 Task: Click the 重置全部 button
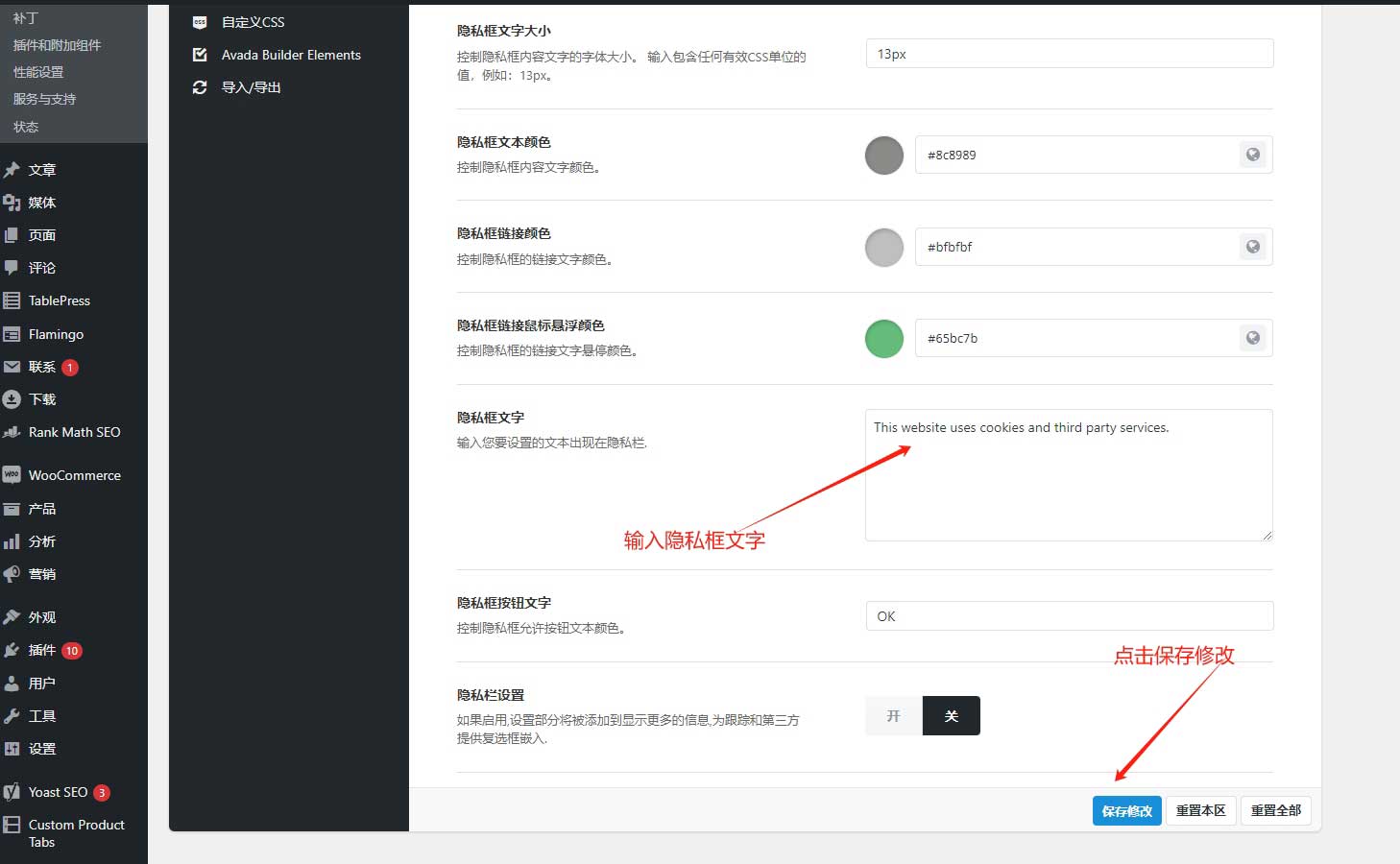1275,811
